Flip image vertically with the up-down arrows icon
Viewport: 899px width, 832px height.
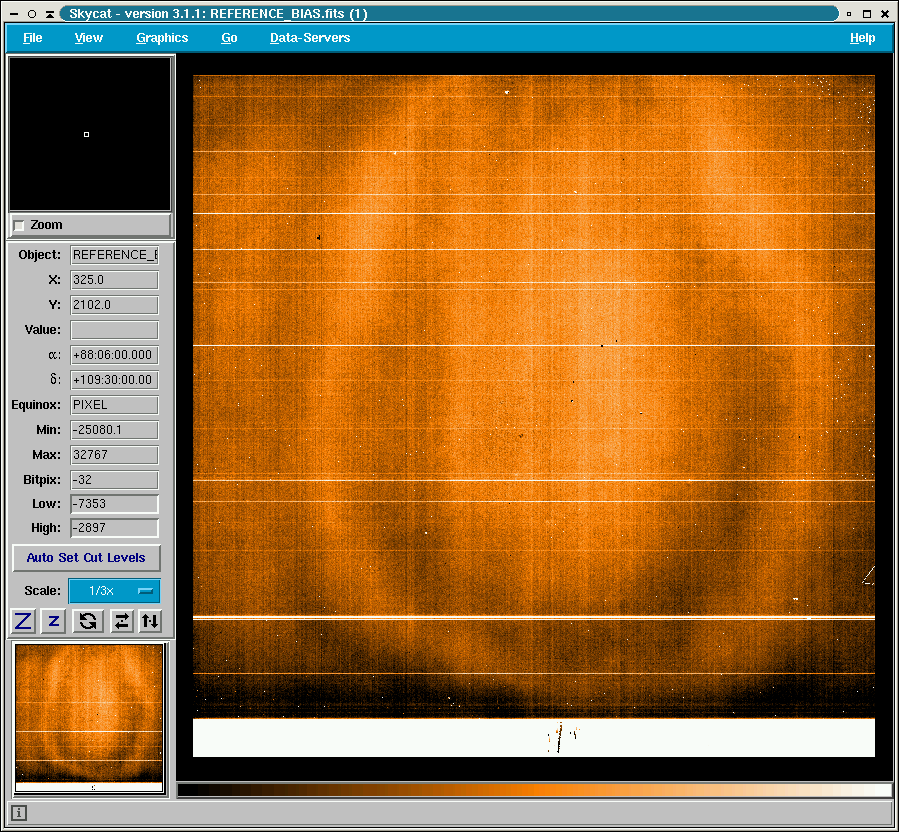[x=149, y=621]
